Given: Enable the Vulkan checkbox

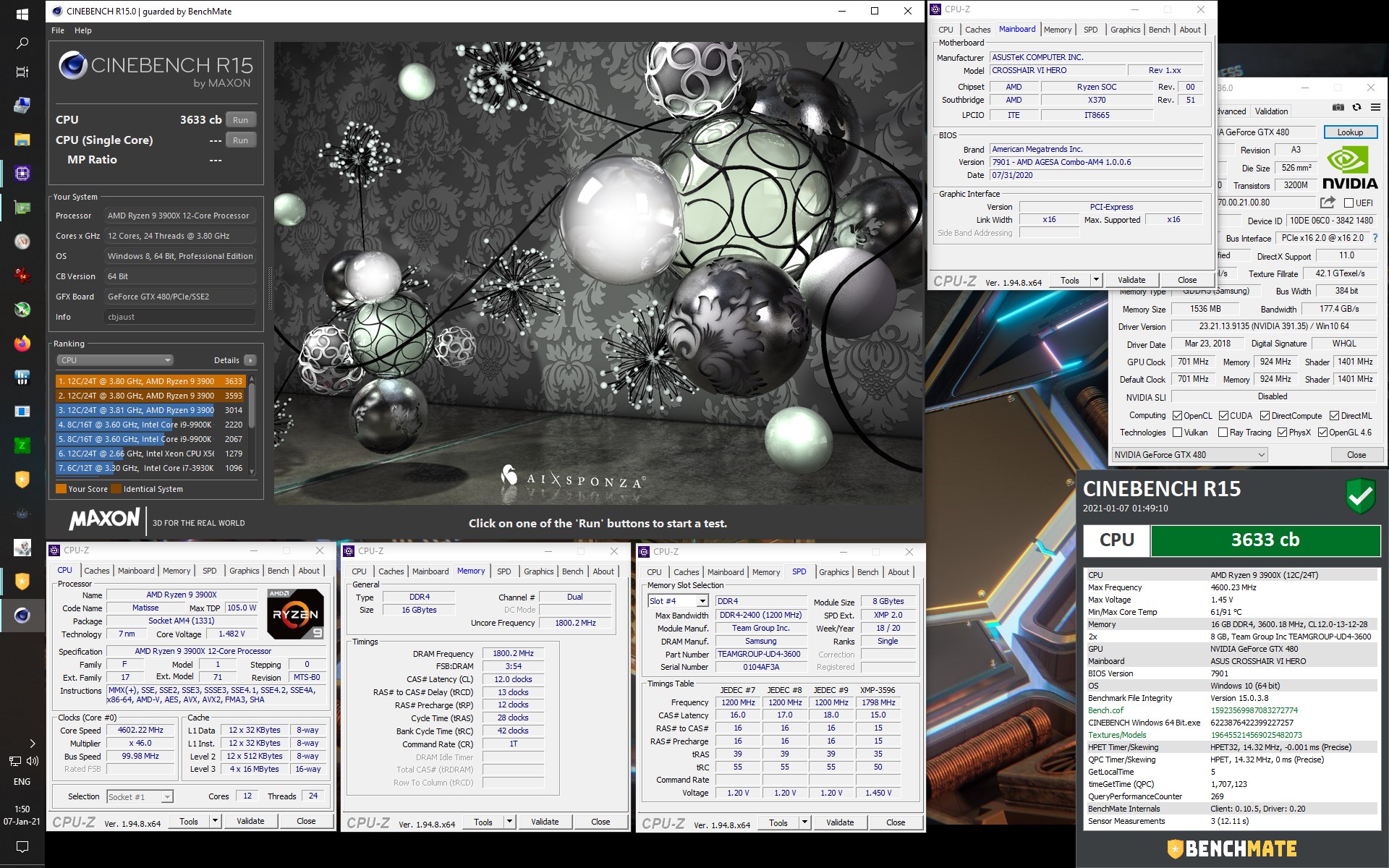Looking at the screenshot, I should click(x=1177, y=433).
